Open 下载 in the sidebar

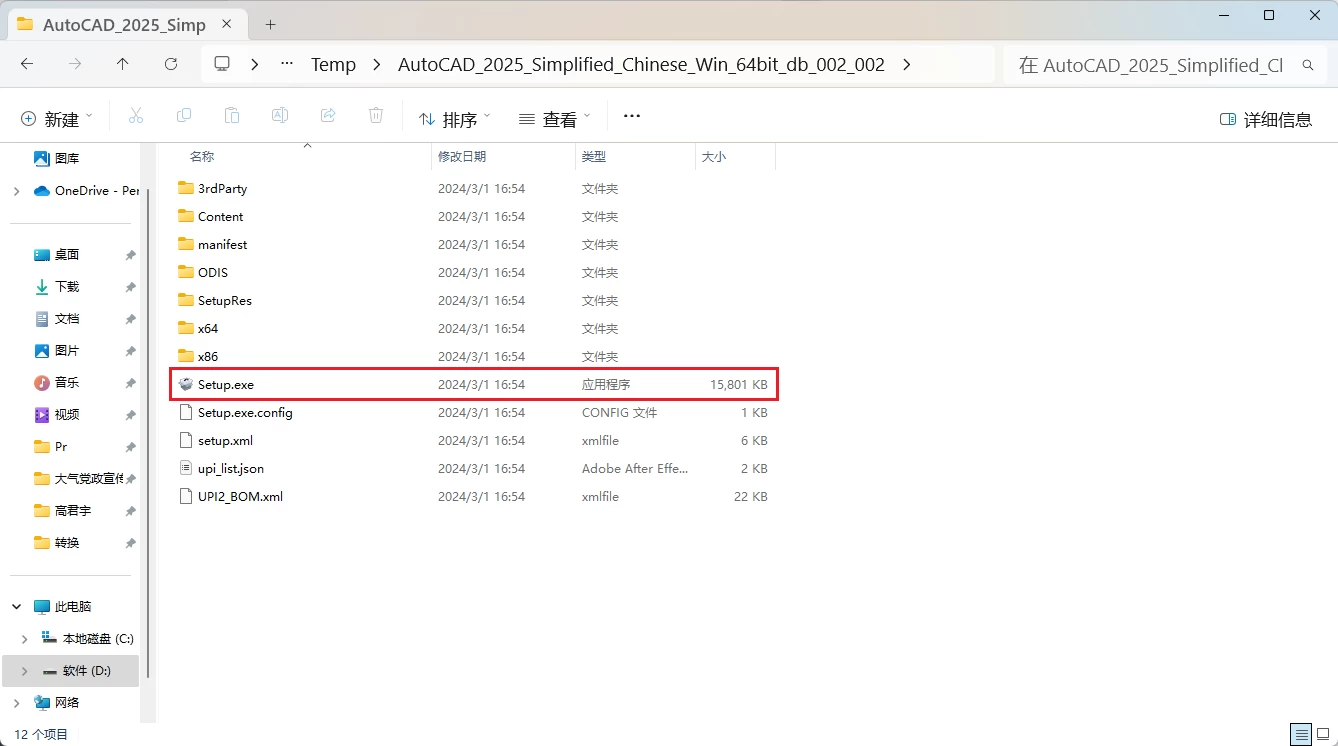tap(57, 286)
